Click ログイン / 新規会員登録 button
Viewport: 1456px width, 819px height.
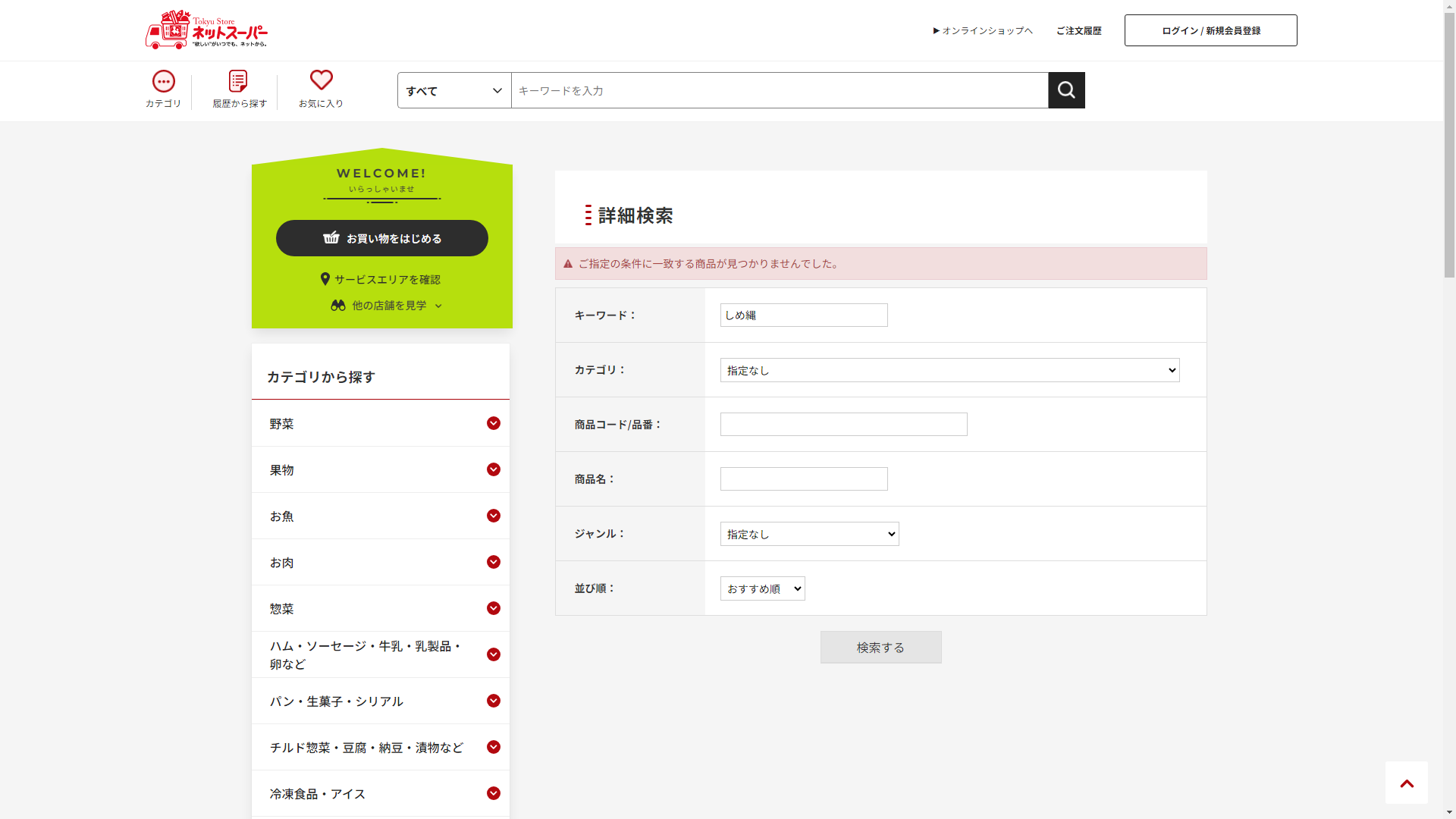coord(1210,30)
